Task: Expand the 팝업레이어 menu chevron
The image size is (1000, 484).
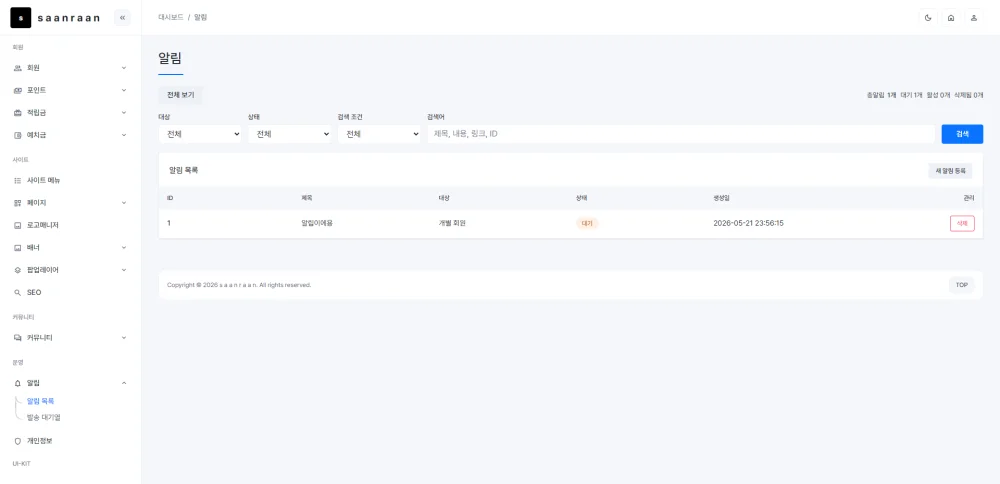Action: 124,270
